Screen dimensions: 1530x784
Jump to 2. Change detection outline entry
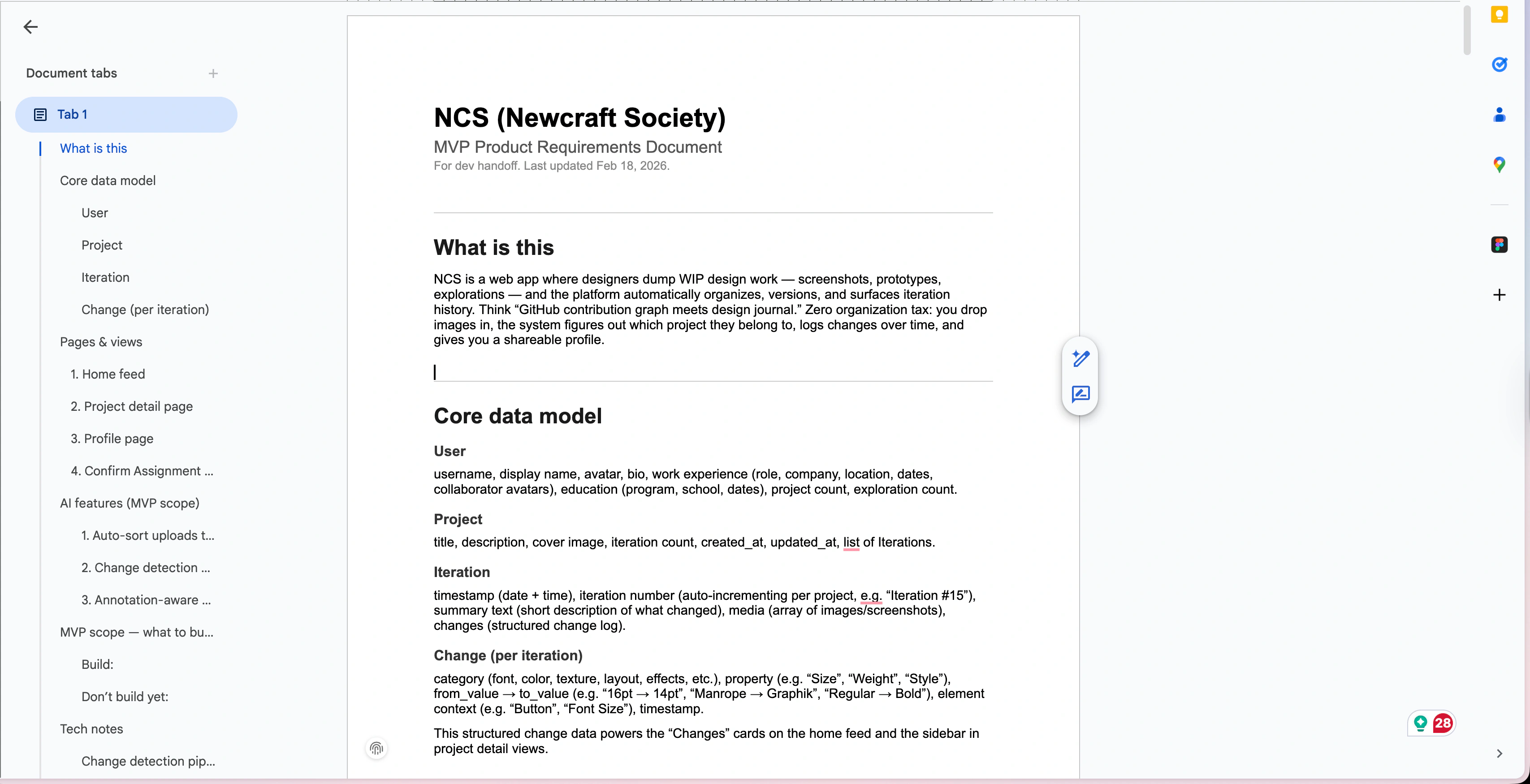coord(146,568)
